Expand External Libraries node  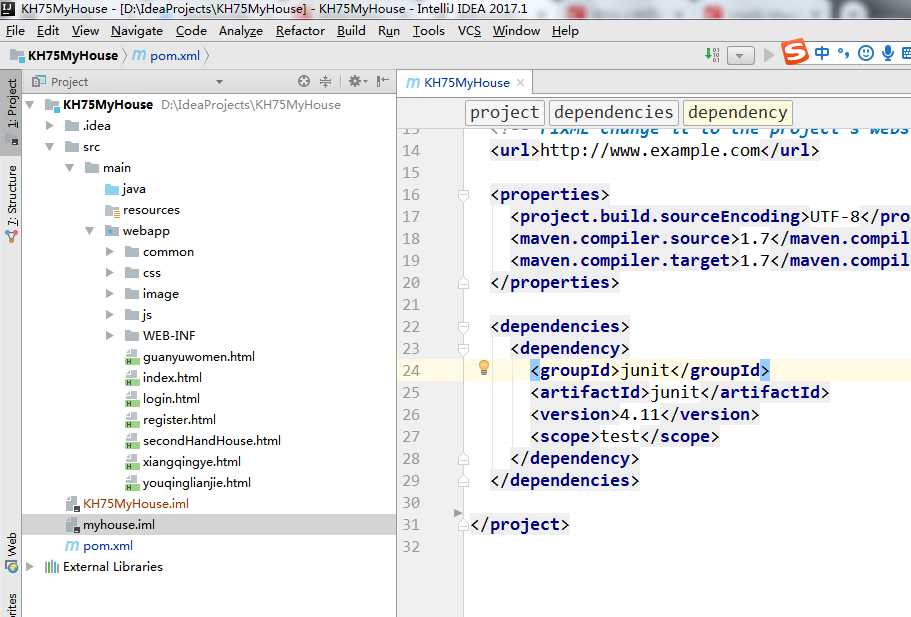coord(30,566)
